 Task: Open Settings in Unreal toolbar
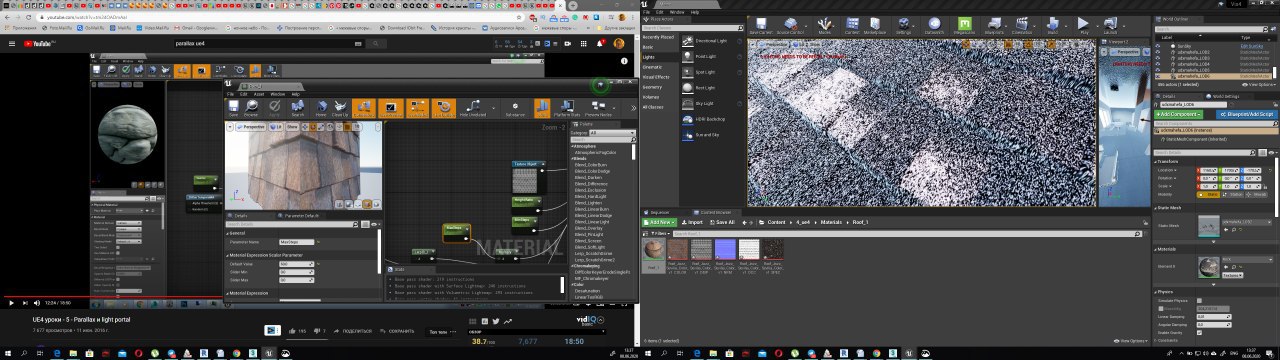(903, 25)
